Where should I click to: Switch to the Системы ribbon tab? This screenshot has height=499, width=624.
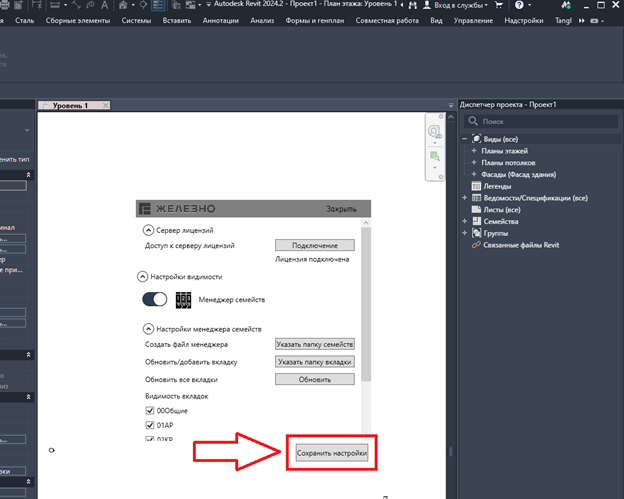tap(136, 20)
